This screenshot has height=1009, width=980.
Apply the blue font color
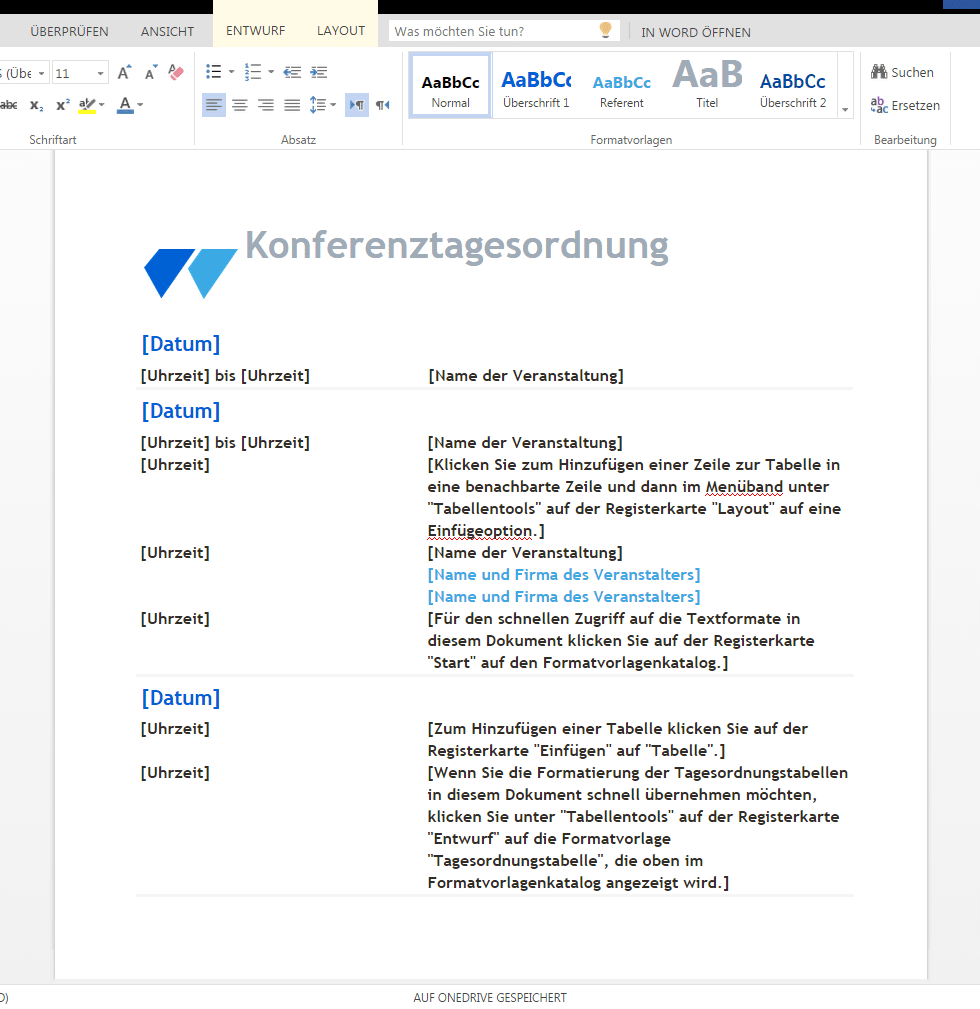click(x=125, y=105)
